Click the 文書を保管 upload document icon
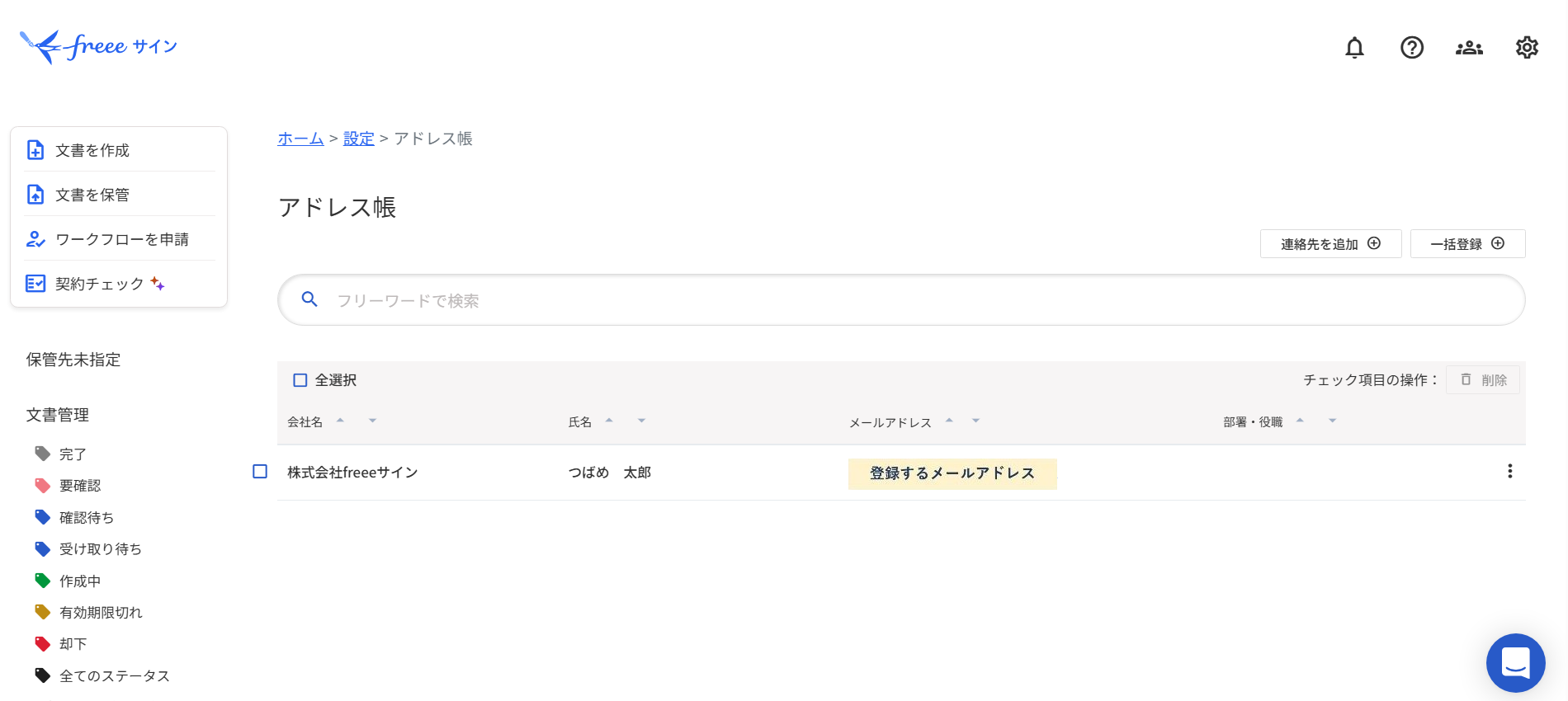Viewport: 1568px width, 701px height. coord(35,195)
